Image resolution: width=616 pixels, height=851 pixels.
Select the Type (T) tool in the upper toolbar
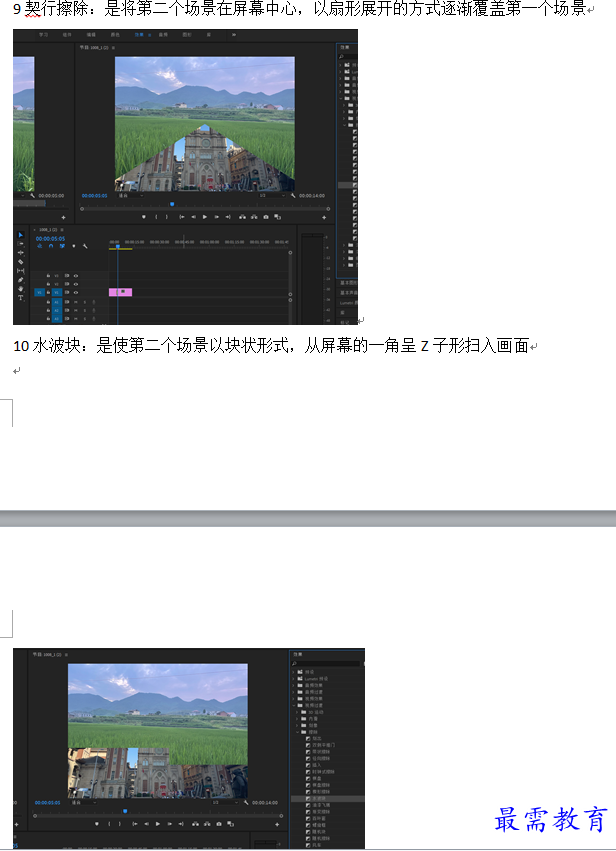coord(21,298)
